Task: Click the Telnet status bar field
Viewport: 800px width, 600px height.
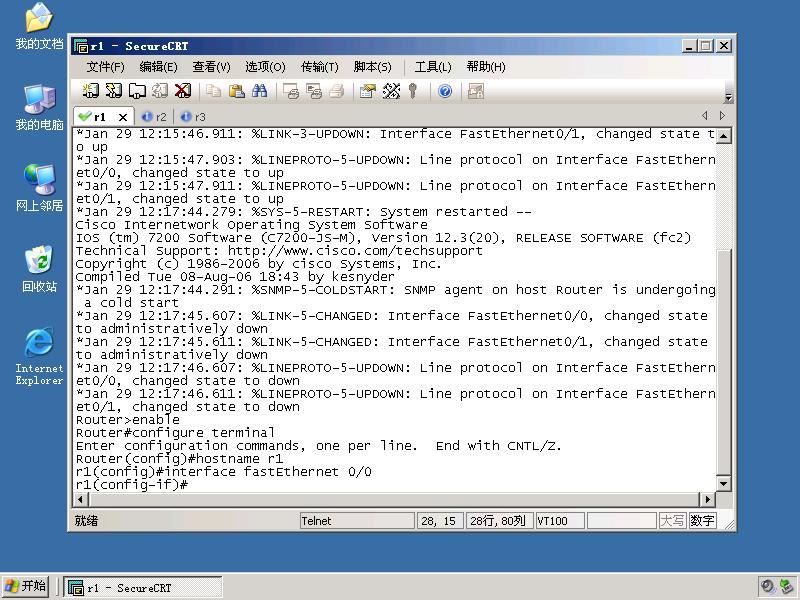Action: pyautogui.click(x=357, y=521)
